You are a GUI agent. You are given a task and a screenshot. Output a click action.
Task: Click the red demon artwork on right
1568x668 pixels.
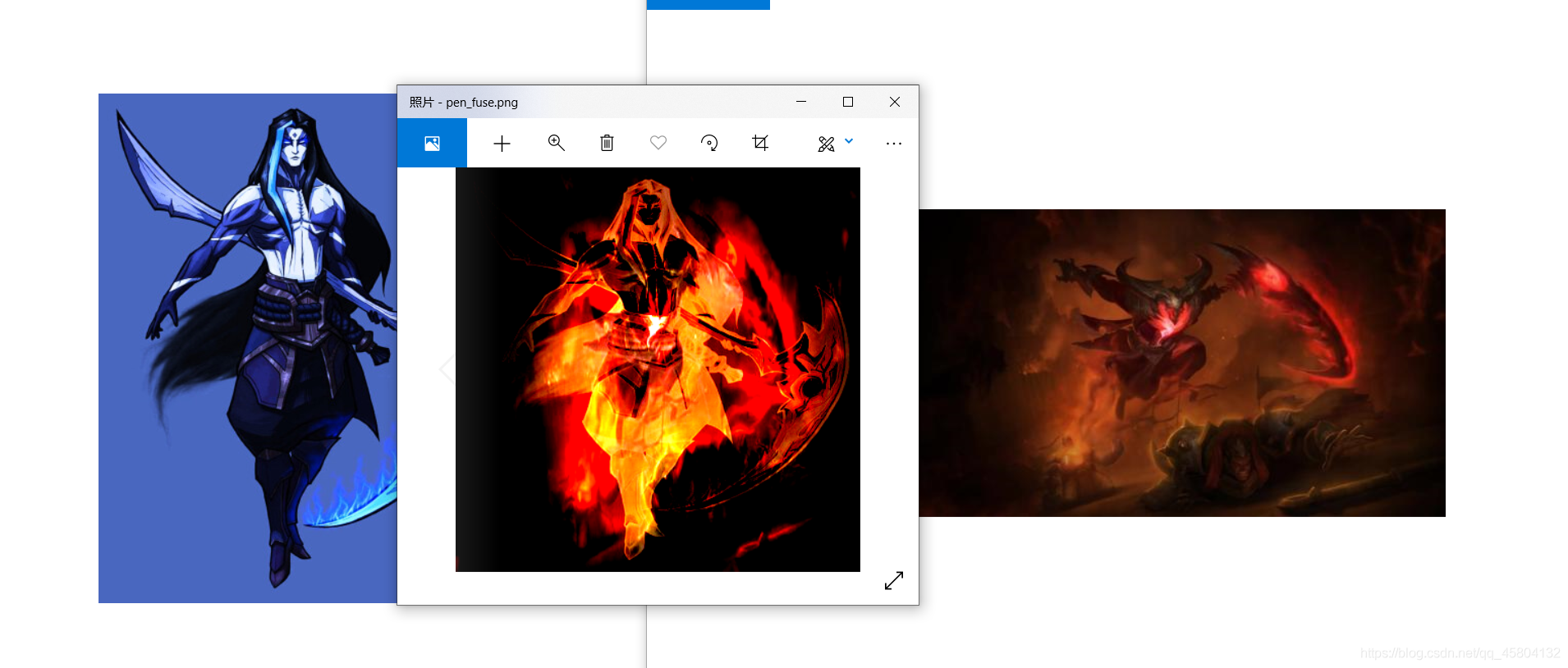coord(1182,363)
